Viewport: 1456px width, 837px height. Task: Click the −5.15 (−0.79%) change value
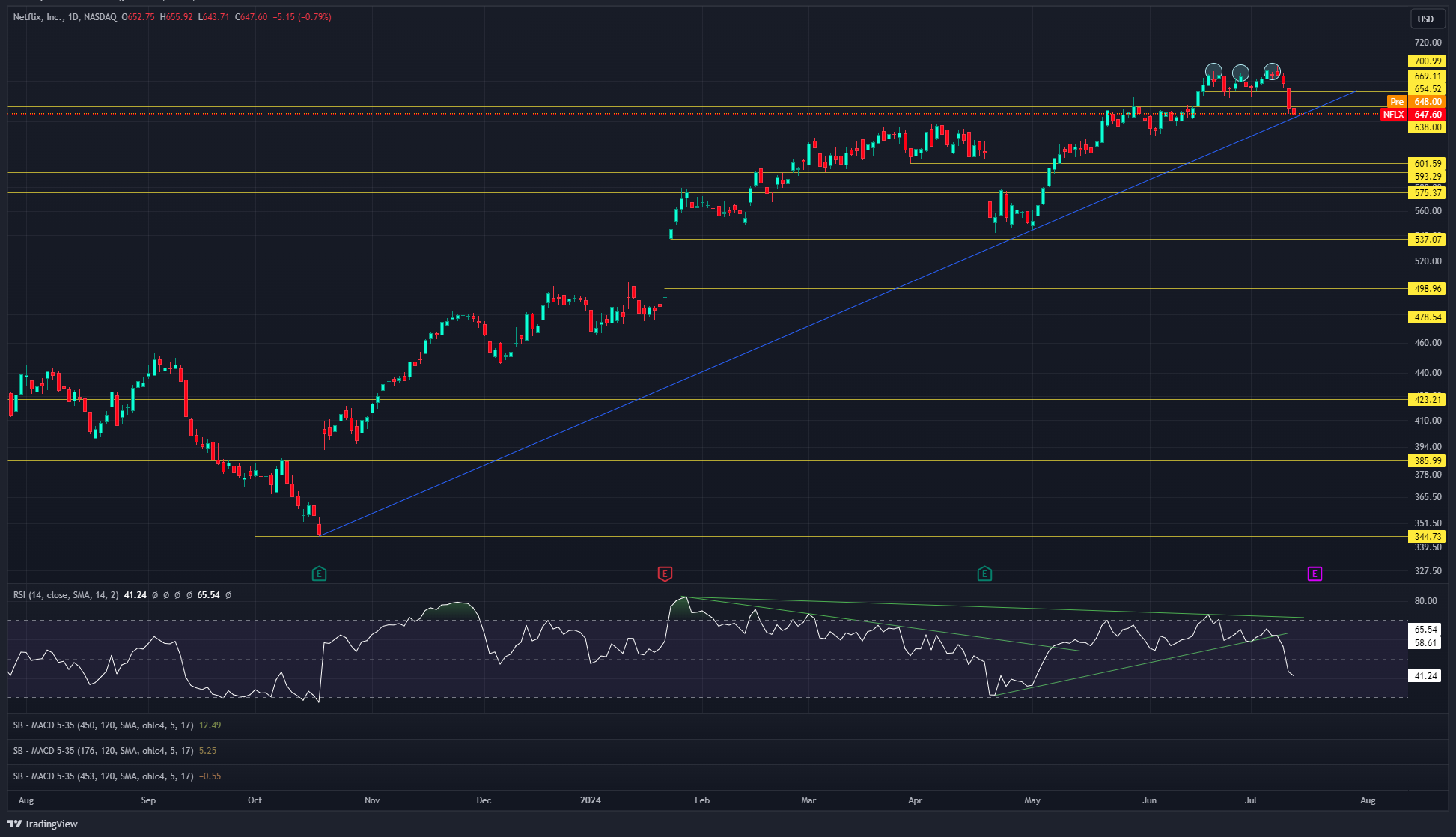302,16
